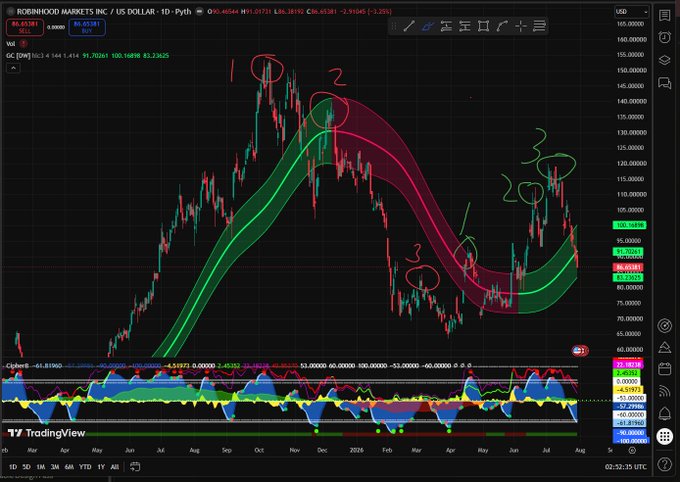Open the Alerts alarm clock panel
This screenshot has width=680, height=482.
click(664, 37)
